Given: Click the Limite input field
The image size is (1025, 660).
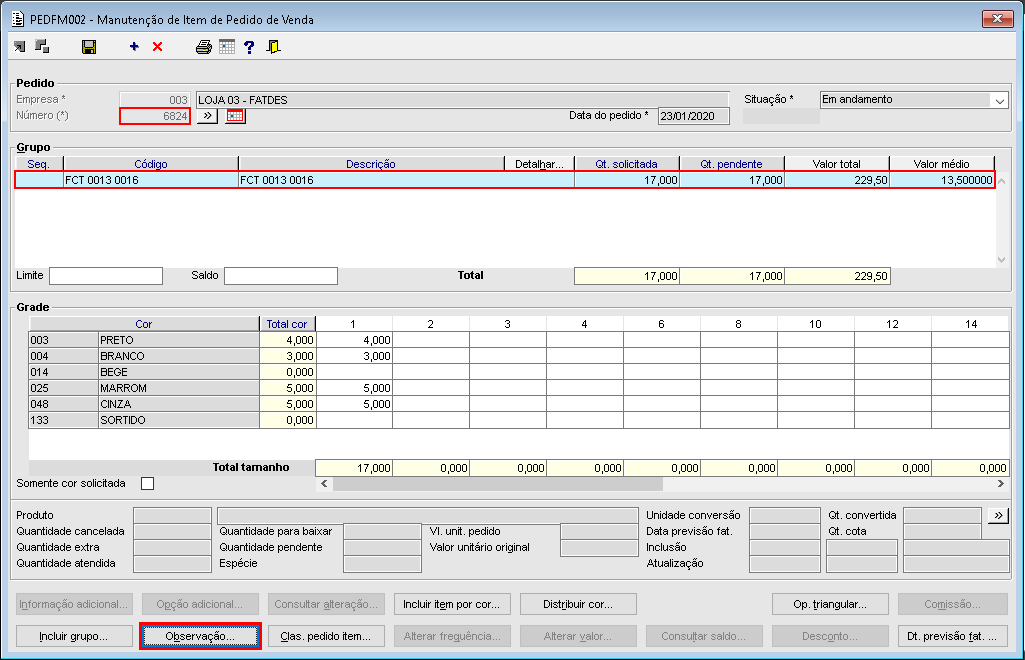Looking at the screenshot, I should [106, 276].
